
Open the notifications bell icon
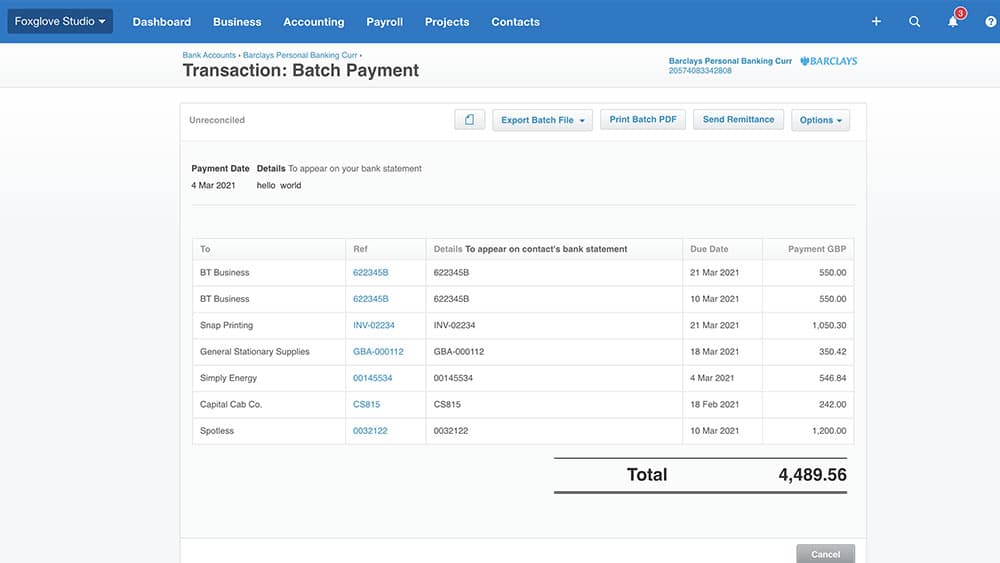953,22
